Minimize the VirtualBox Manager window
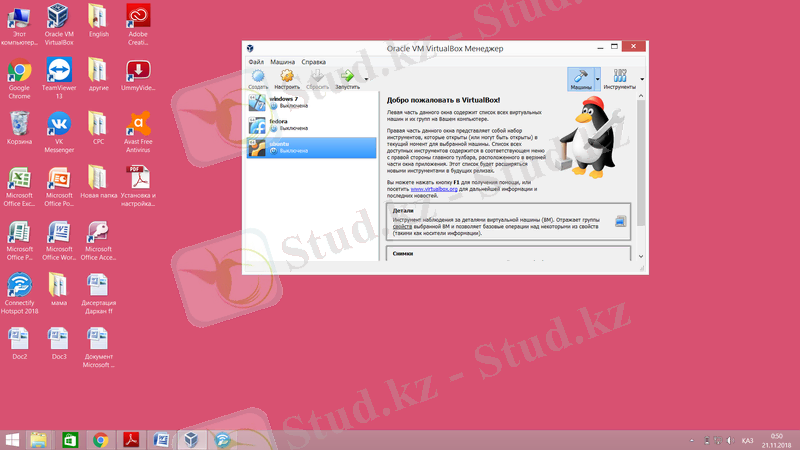This screenshot has width=800, height=450. click(x=600, y=47)
